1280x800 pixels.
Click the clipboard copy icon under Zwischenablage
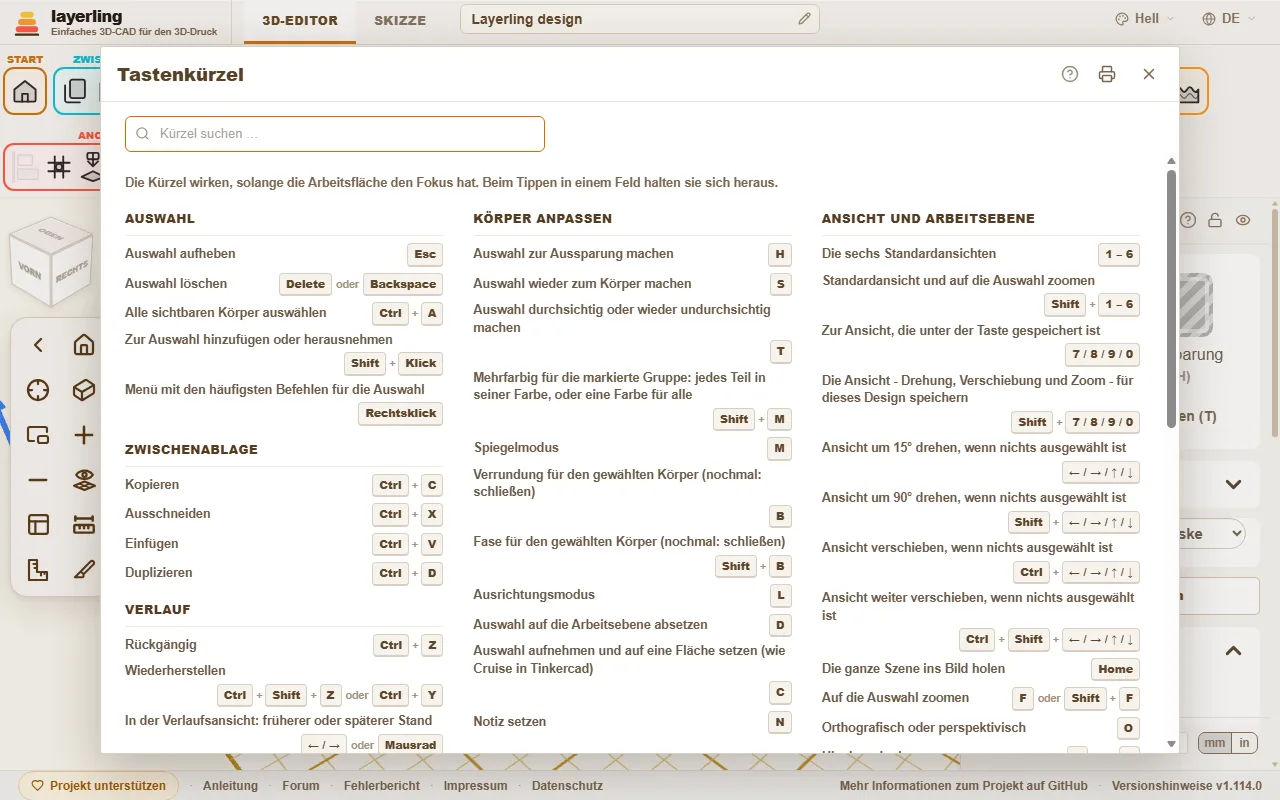[x=75, y=92]
